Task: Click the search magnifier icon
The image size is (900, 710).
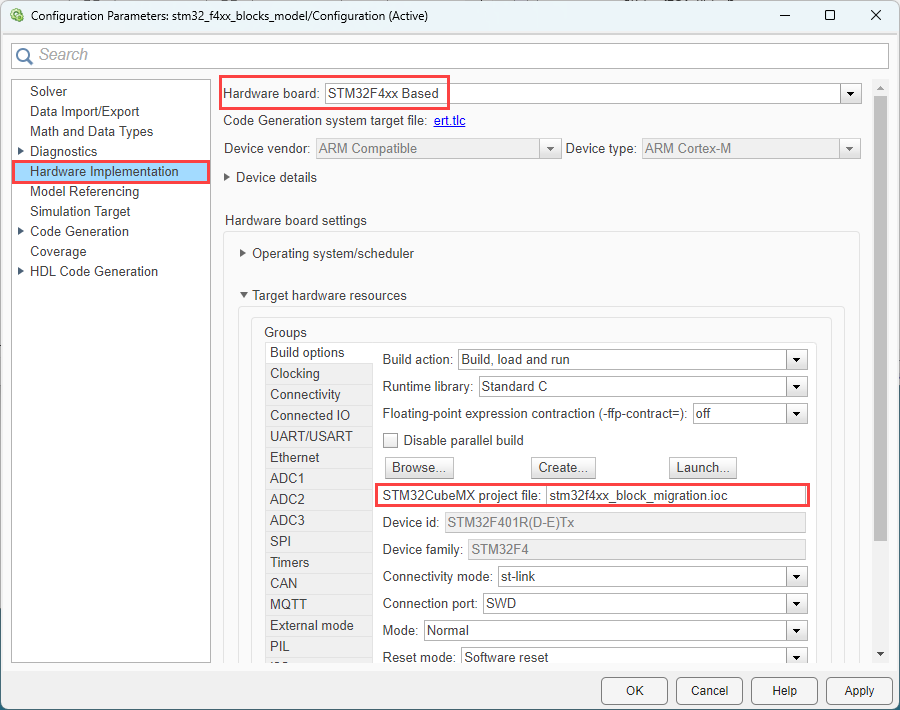Action: [x=24, y=55]
